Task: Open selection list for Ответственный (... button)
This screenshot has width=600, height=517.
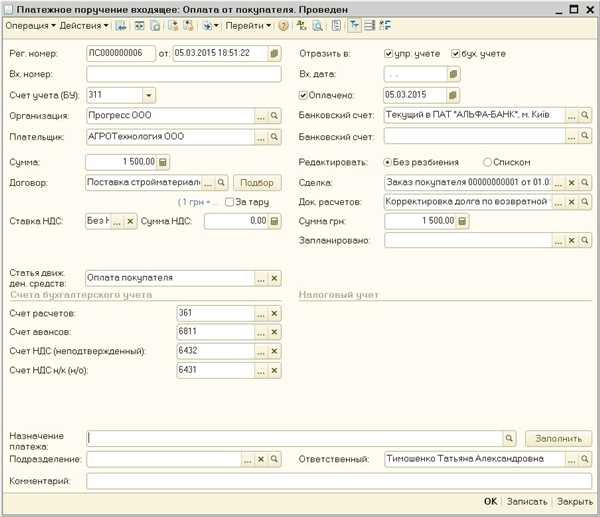Action: (x=571, y=459)
